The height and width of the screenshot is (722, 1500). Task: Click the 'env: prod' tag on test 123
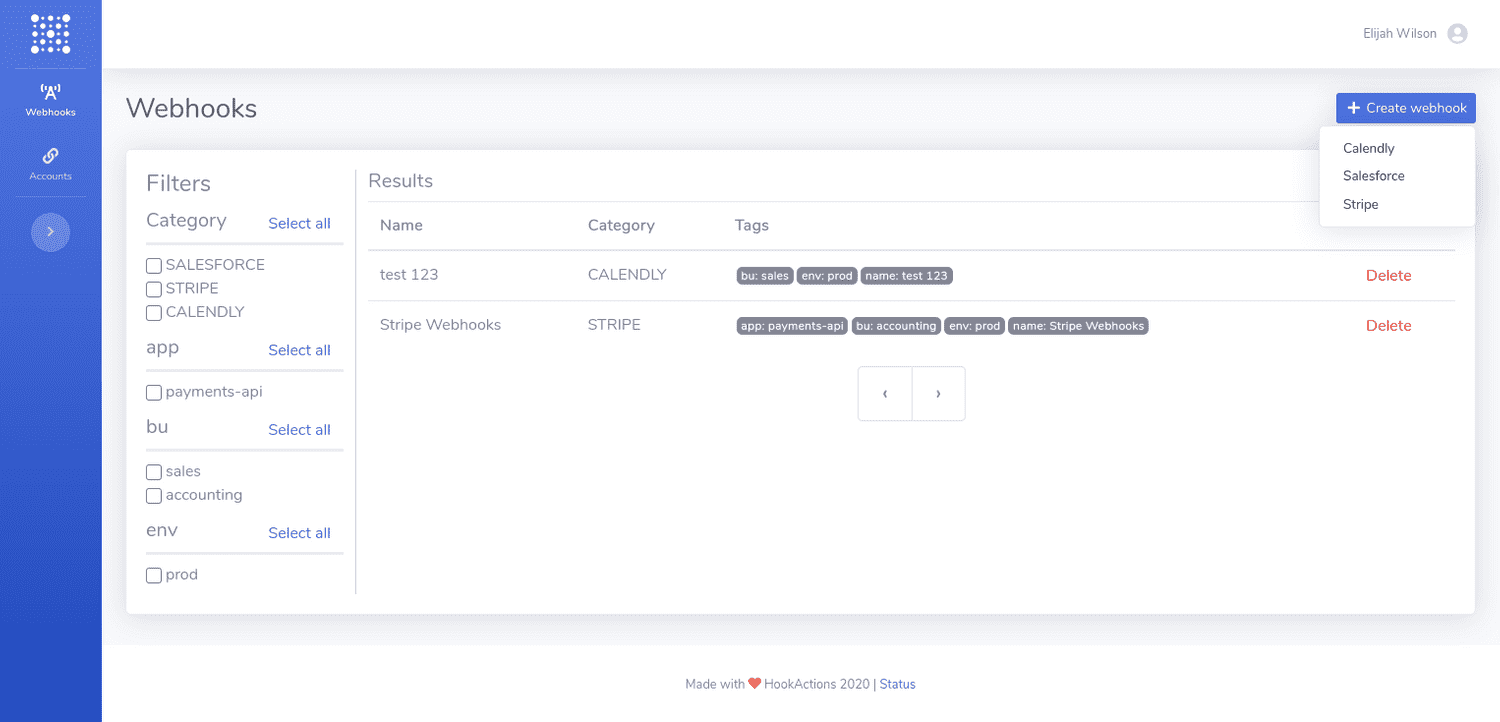tap(827, 276)
